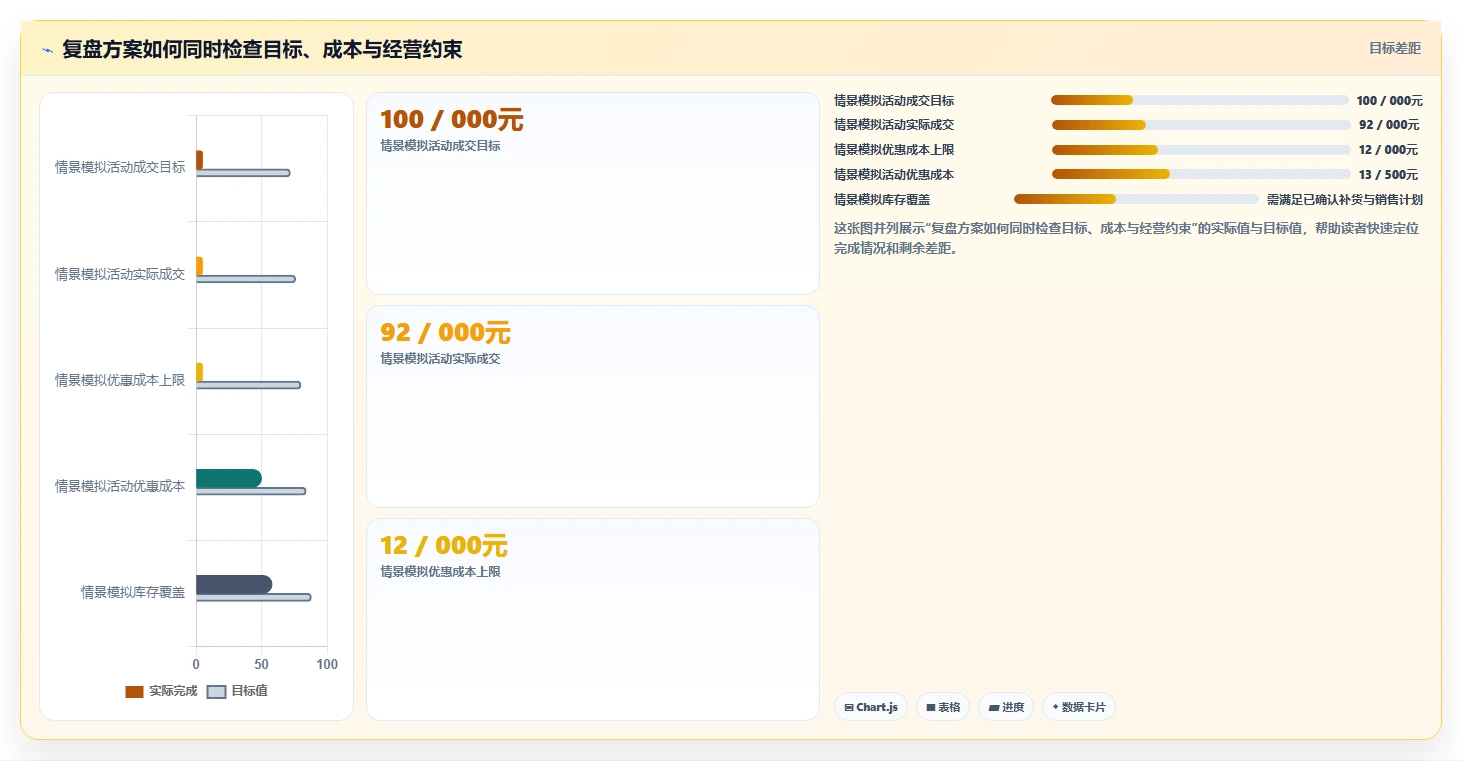
Task: Click the large 92 / 000元 card figure
Action: pos(445,333)
